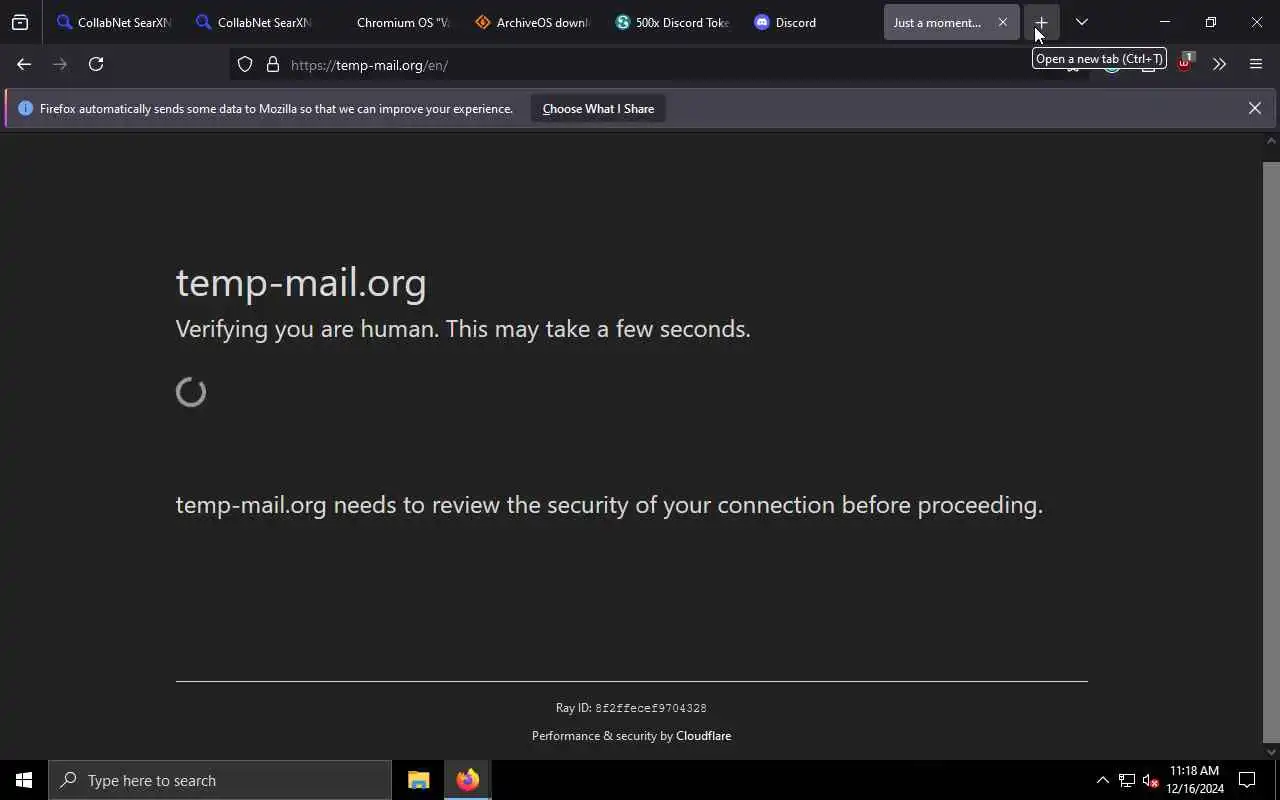1280x800 pixels.
Task: Open the Firefox application menu
Action: pyautogui.click(x=1256, y=64)
